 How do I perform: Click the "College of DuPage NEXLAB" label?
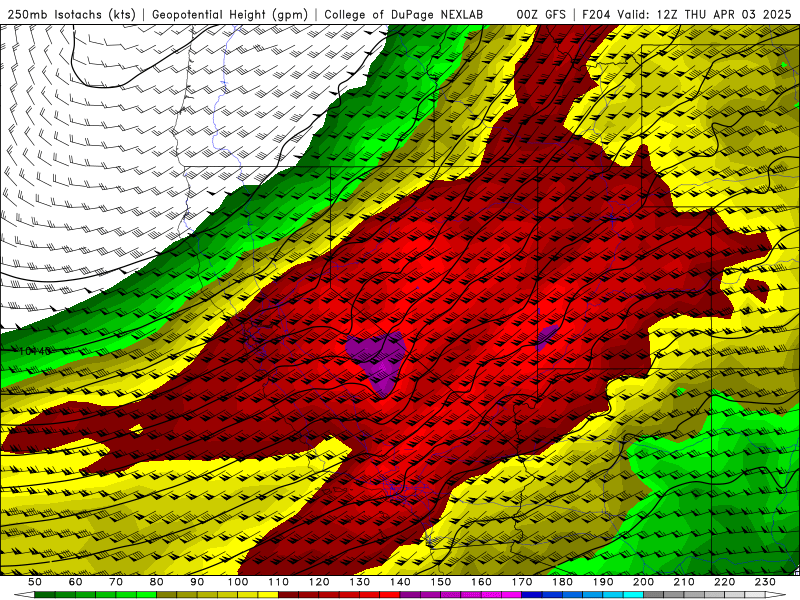(x=404, y=14)
